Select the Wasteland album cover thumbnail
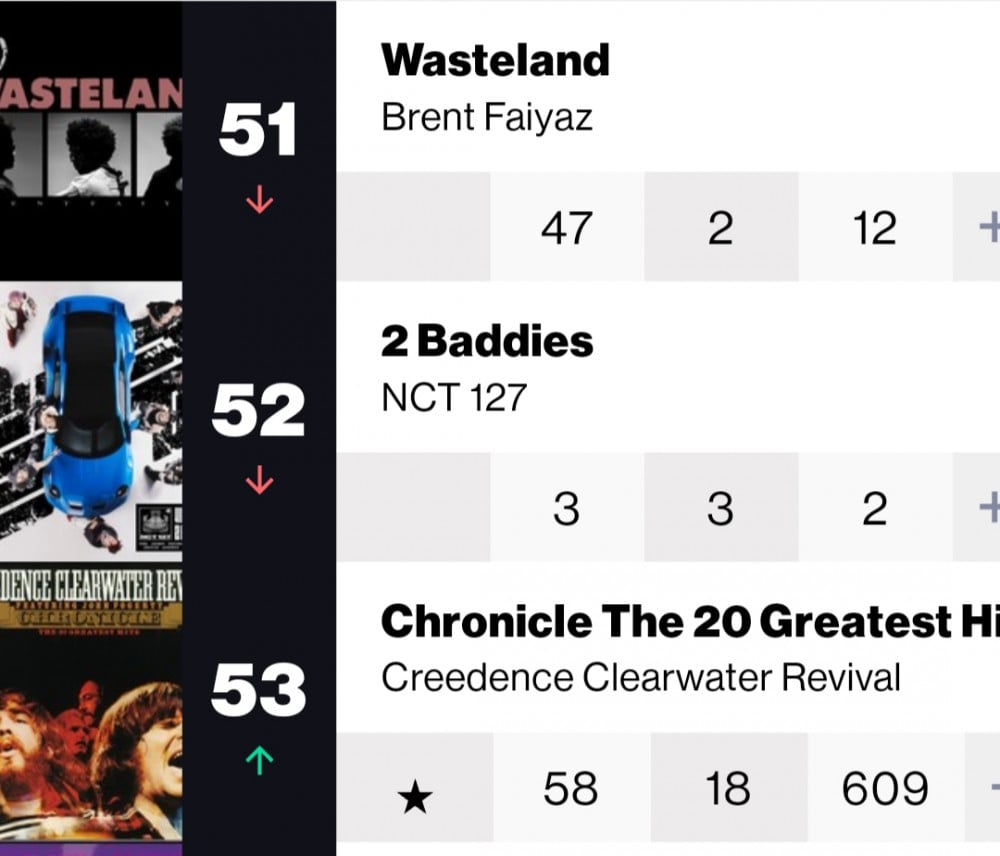Image resolution: width=1000 pixels, height=856 pixels. (91, 140)
